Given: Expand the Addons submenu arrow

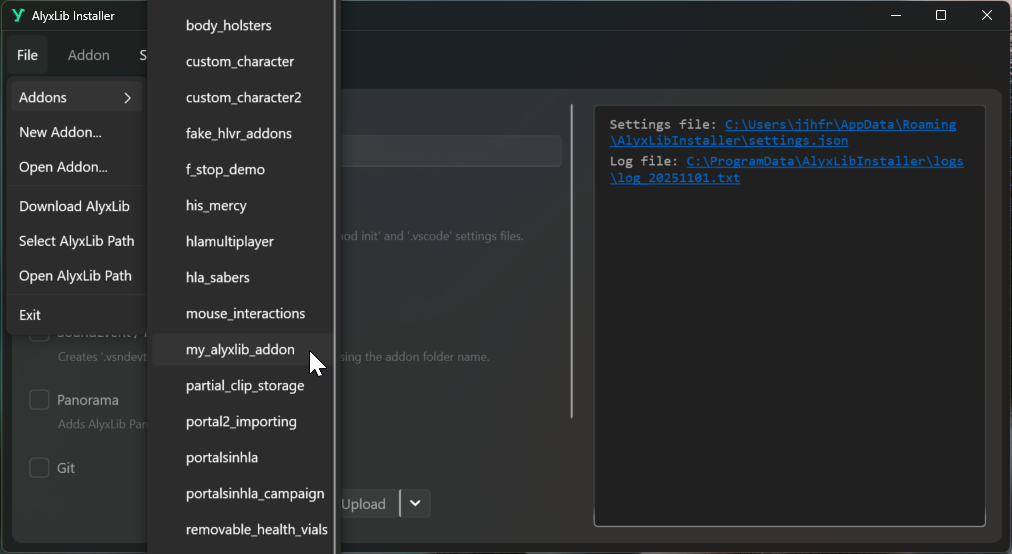Looking at the screenshot, I should click(x=127, y=98).
